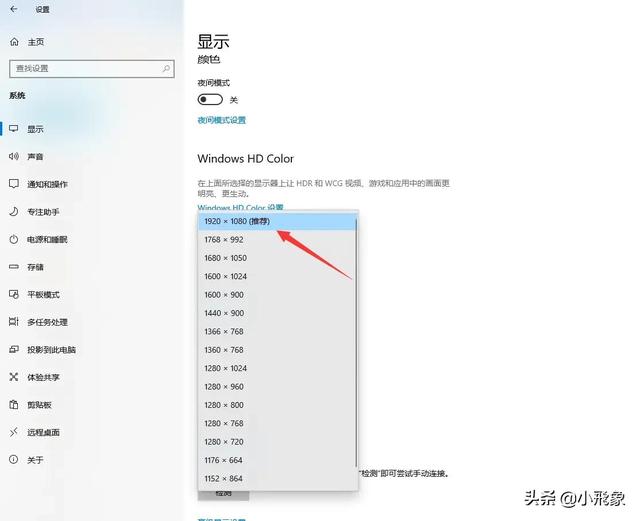
Task: Select the search magnifier icon in 查找设置
Action: click(x=166, y=68)
